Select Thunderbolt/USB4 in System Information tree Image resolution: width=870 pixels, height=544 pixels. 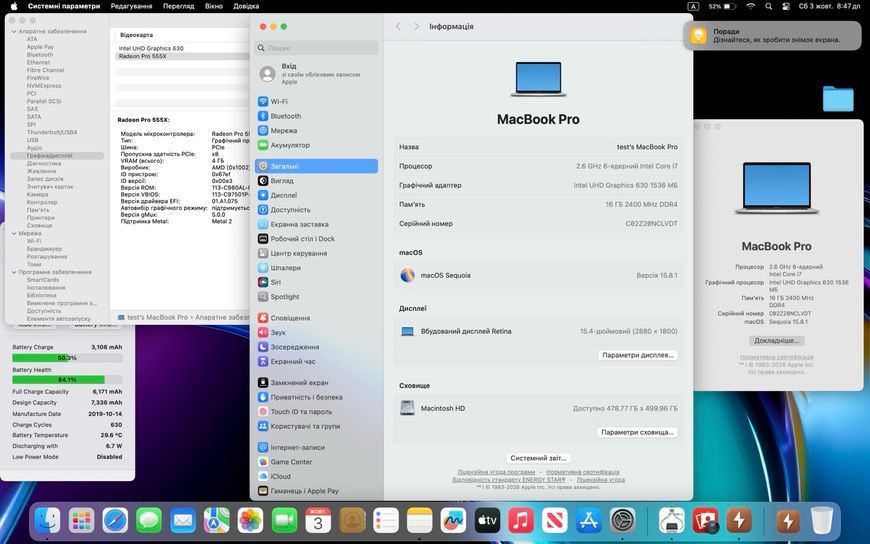[52, 133]
